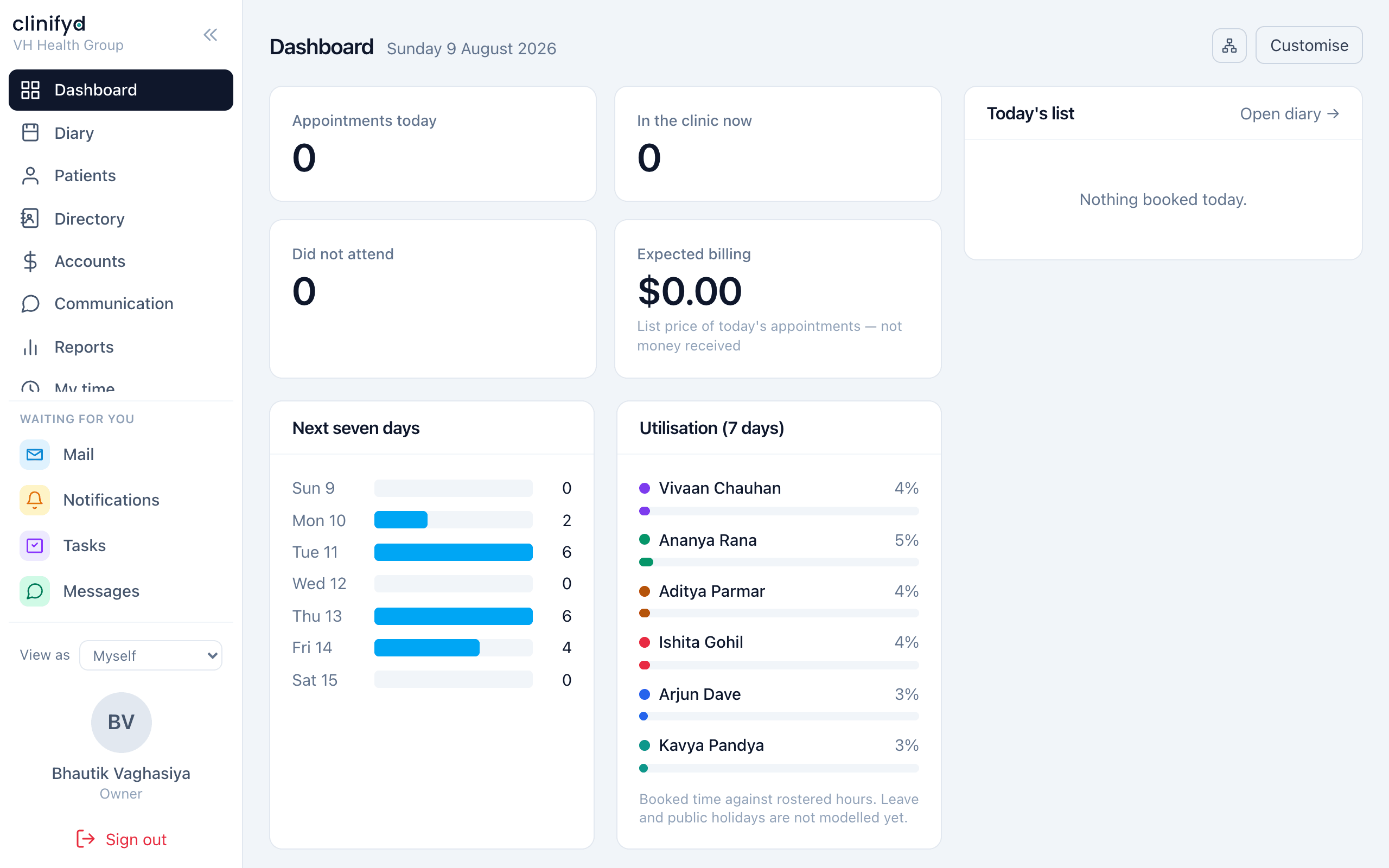
Task: Click the organisation chart icon button beside Customise
Action: [x=1229, y=46]
